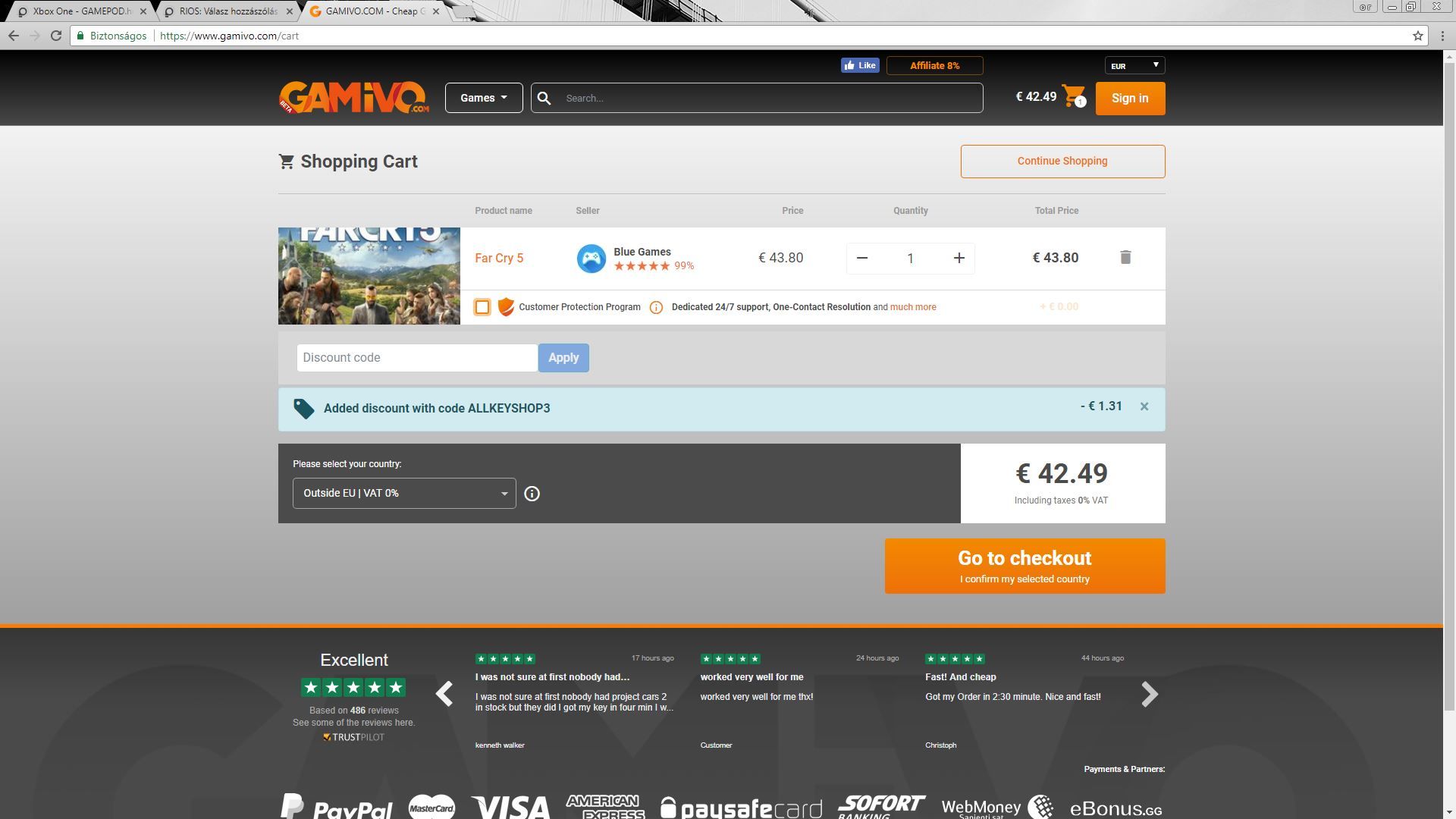Open Customer Protection Program info icon
The width and height of the screenshot is (1456, 819).
pos(656,307)
